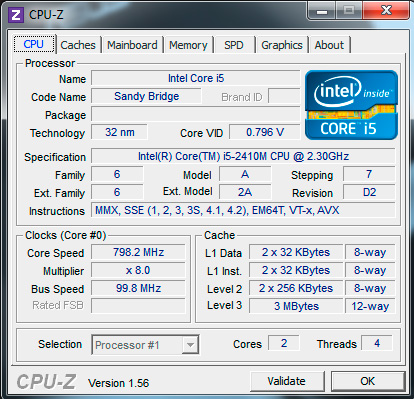Switch to the Graphics tab
The image size is (414, 399).
(x=282, y=45)
